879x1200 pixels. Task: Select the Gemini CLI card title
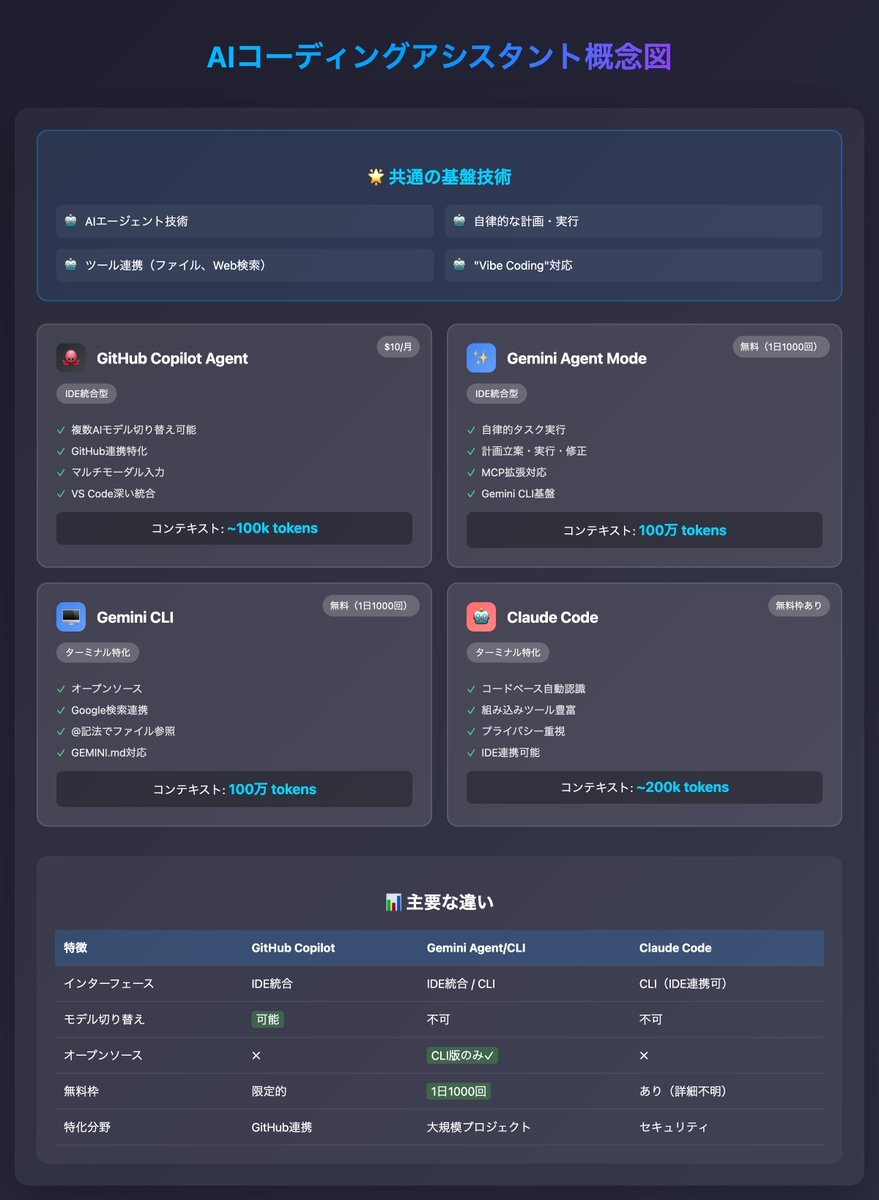(135, 617)
